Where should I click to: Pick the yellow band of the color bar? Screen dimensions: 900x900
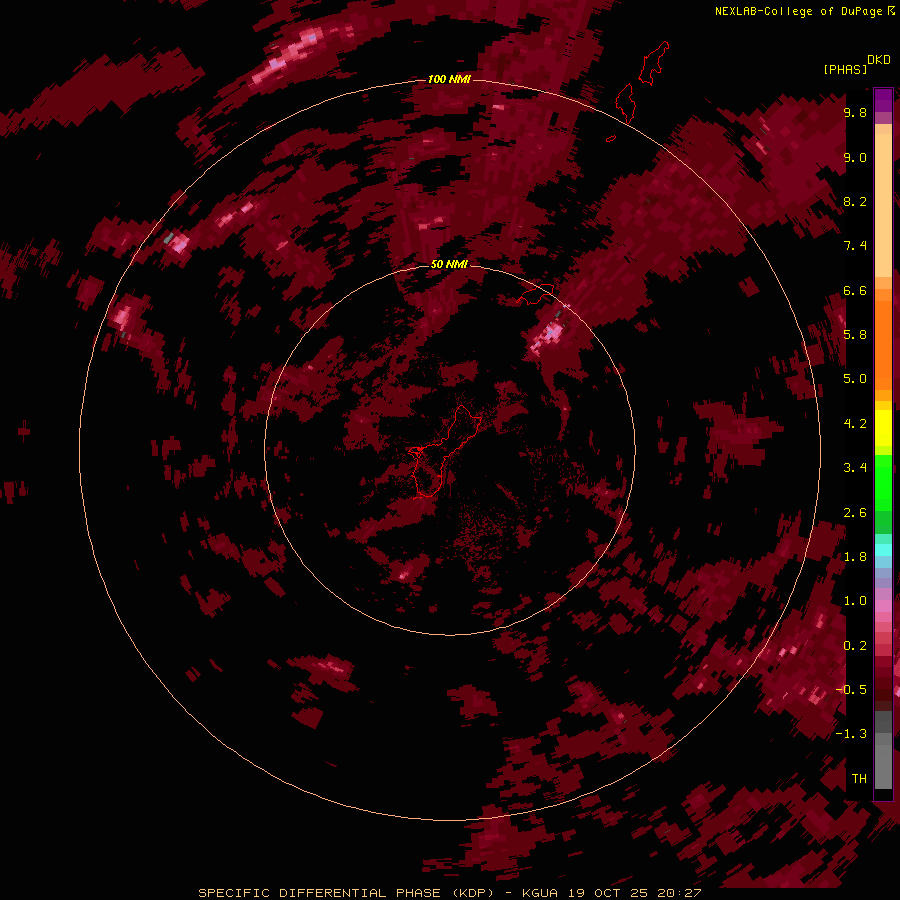tap(883, 428)
